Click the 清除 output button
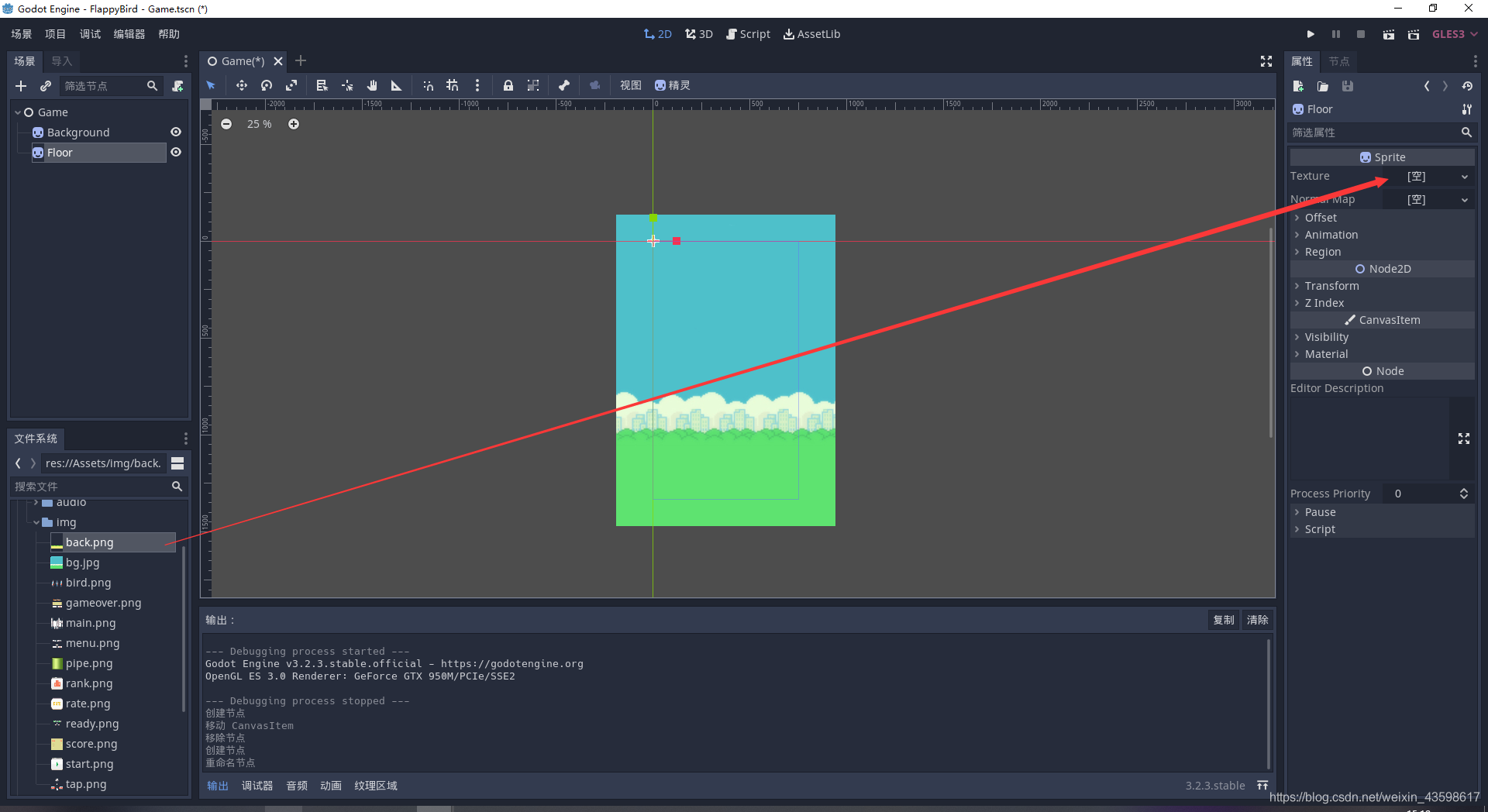 (1257, 620)
